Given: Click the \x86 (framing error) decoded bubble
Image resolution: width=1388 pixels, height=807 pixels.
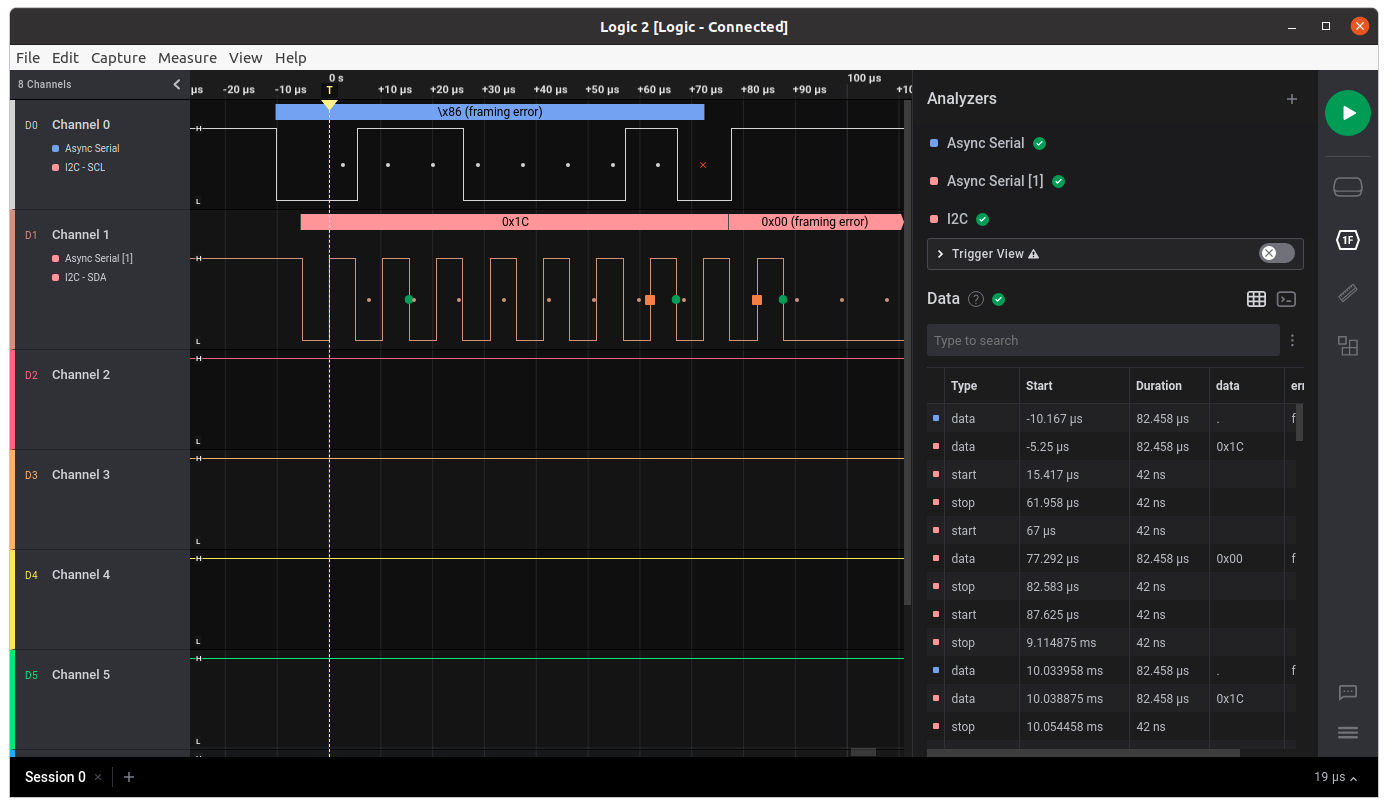Looking at the screenshot, I should pyautogui.click(x=490, y=112).
